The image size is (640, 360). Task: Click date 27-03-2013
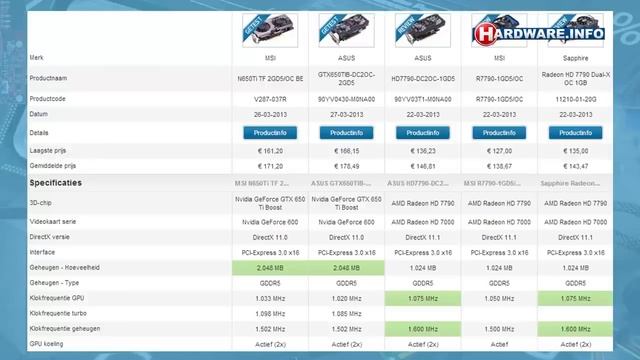point(346,115)
